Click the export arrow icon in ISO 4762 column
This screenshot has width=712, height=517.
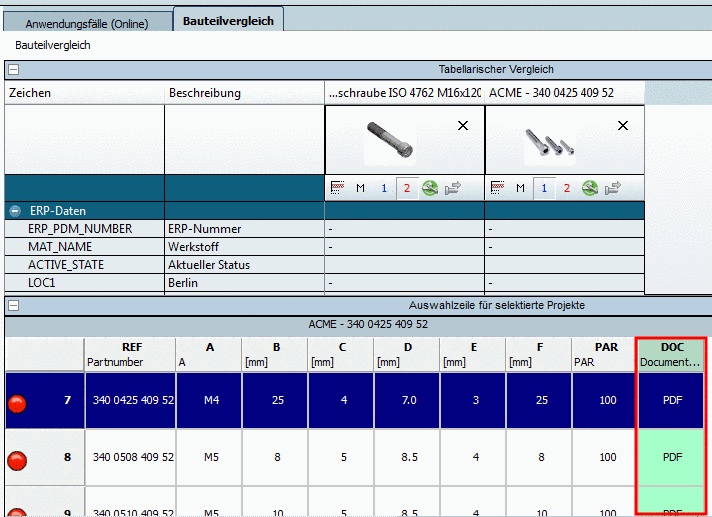pos(453,188)
